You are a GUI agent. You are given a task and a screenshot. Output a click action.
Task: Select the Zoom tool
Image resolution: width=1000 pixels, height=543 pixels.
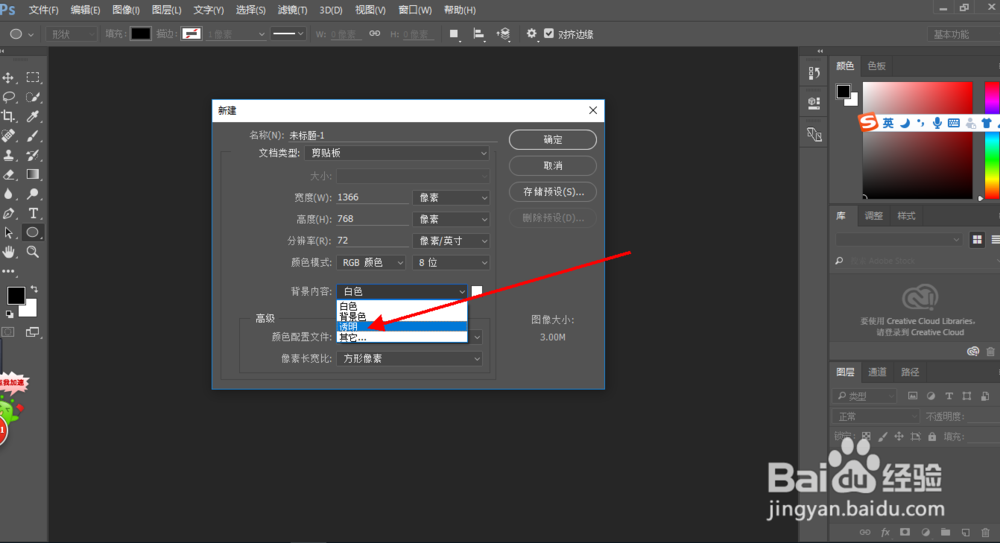tap(33, 252)
